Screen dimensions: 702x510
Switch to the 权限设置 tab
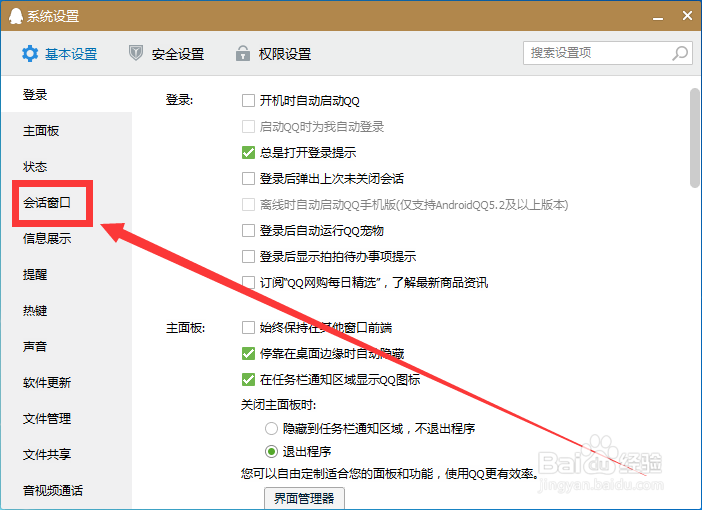point(274,54)
